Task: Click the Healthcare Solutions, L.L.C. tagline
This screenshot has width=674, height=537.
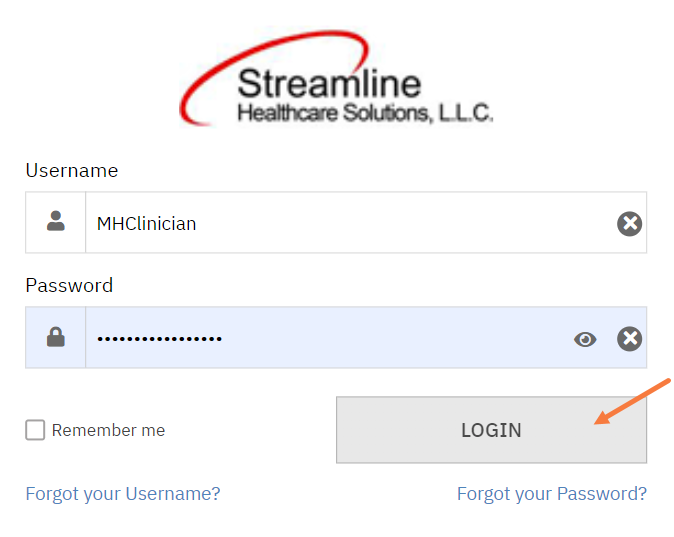Action: [365, 113]
